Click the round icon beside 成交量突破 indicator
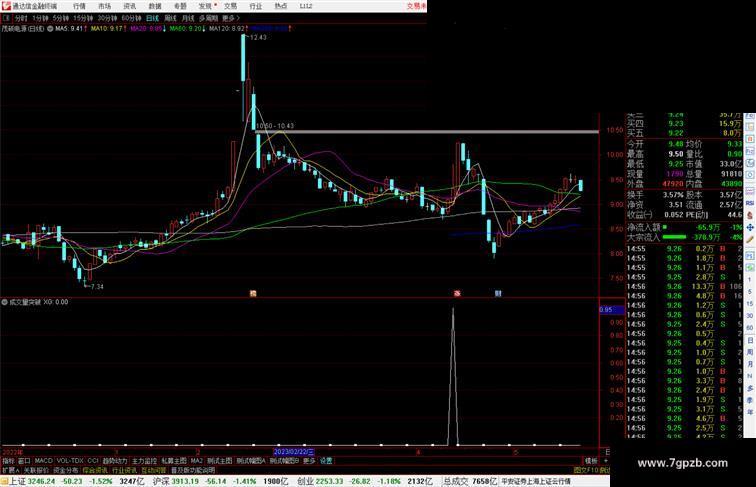This screenshot has width=756, height=487. coord(4,302)
